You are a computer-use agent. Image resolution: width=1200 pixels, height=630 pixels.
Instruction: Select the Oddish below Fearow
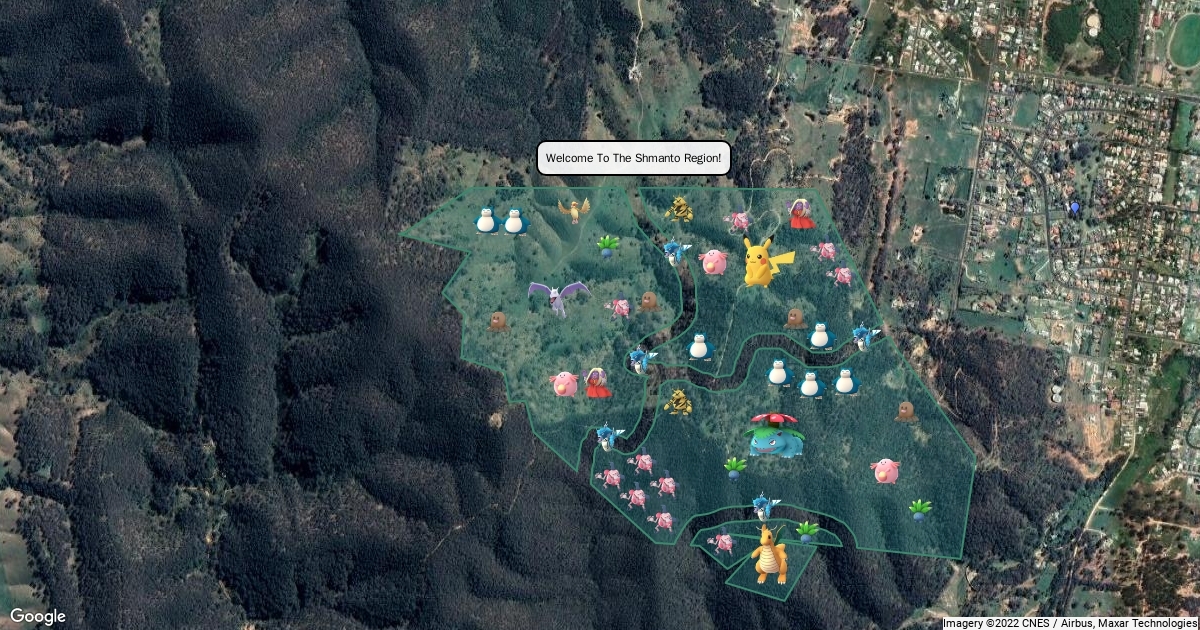tap(608, 246)
